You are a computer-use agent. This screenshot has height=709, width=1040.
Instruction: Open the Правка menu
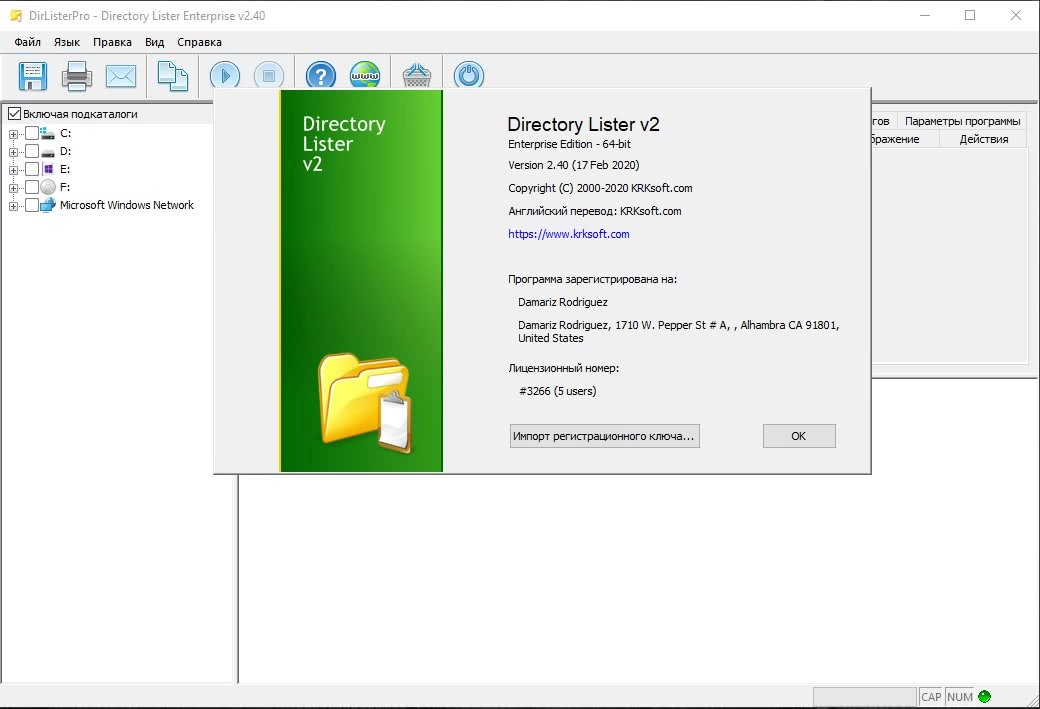tap(112, 42)
